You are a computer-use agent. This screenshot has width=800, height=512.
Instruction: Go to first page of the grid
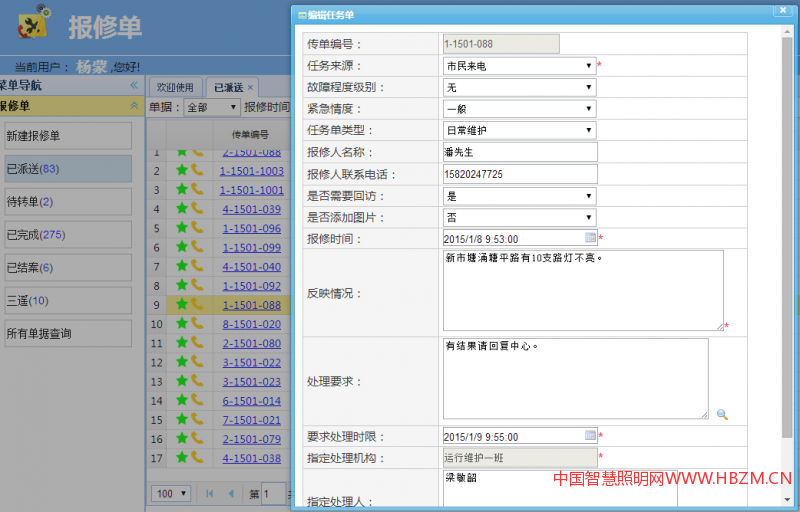pyautogui.click(x=210, y=493)
